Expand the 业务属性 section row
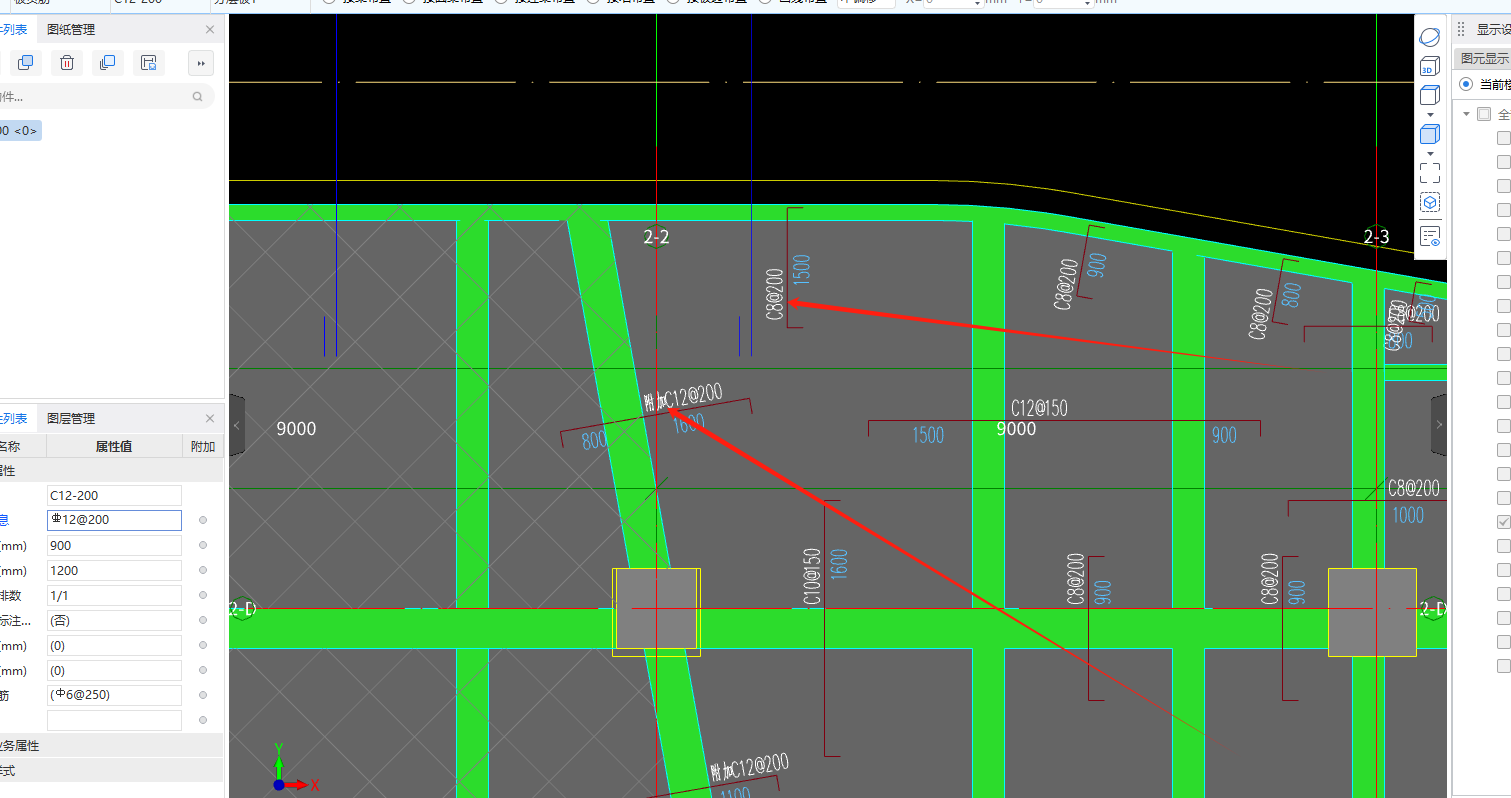Image resolution: width=1511 pixels, height=798 pixels. 111,746
